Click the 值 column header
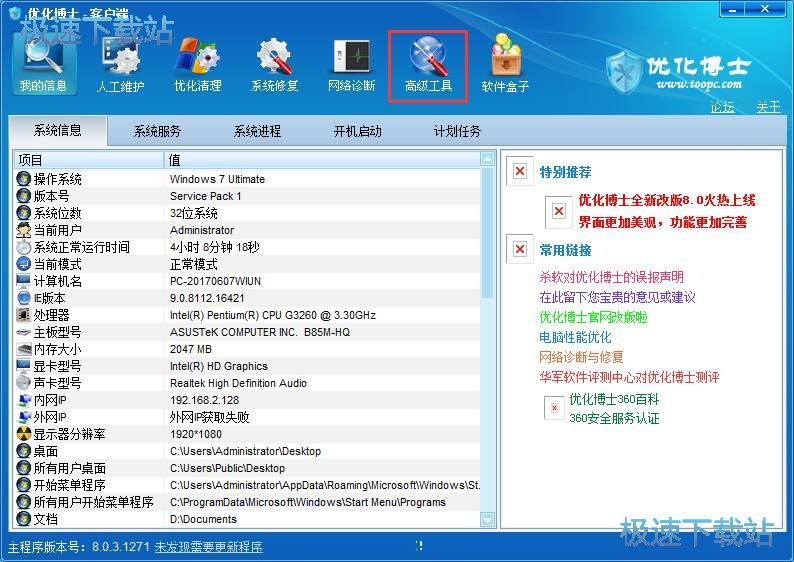794x562 pixels. tap(323, 160)
